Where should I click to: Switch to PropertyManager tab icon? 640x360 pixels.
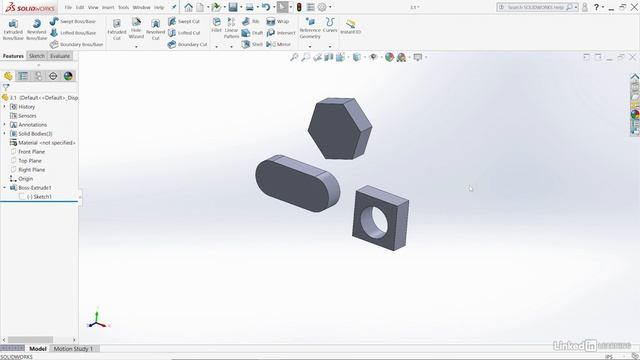pyautogui.click(x=23, y=76)
